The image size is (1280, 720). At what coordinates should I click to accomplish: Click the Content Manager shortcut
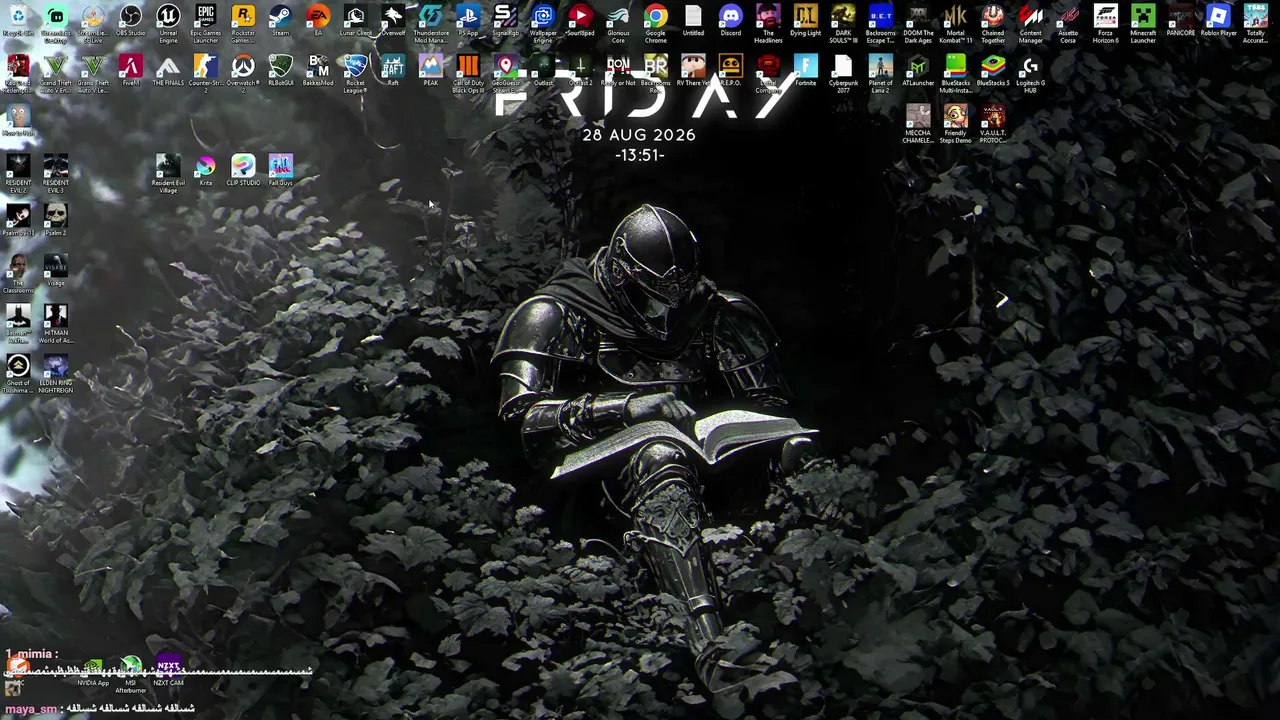(1031, 24)
